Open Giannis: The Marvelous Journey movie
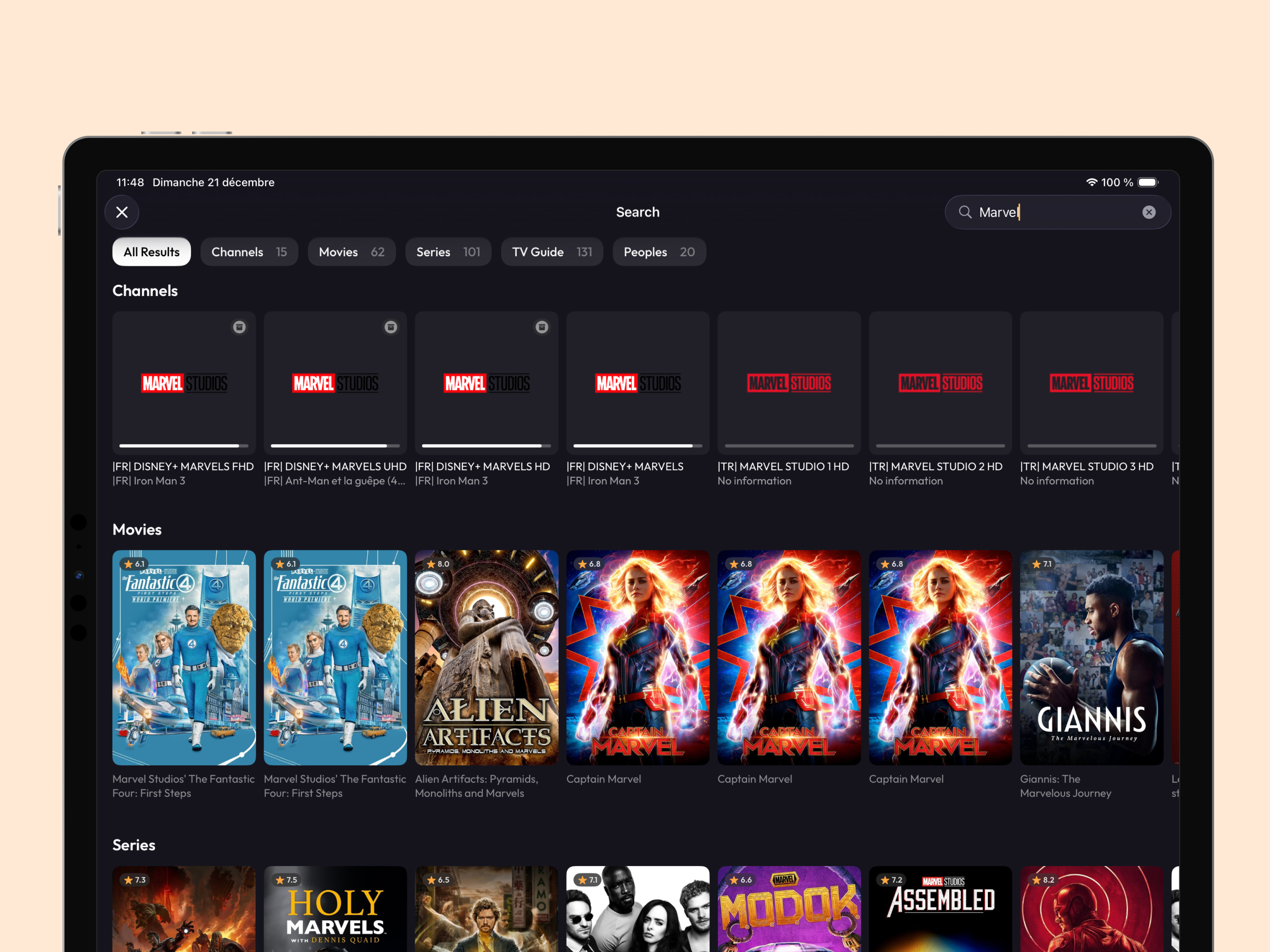Screen dimensions: 1270x952 (1091, 657)
